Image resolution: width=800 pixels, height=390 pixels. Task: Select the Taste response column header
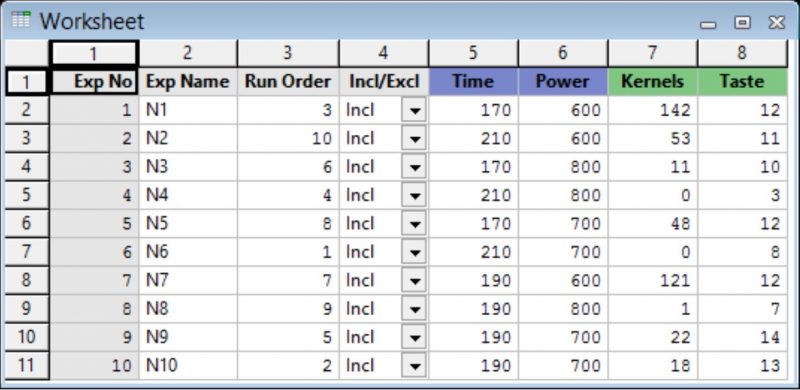(742, 82)
